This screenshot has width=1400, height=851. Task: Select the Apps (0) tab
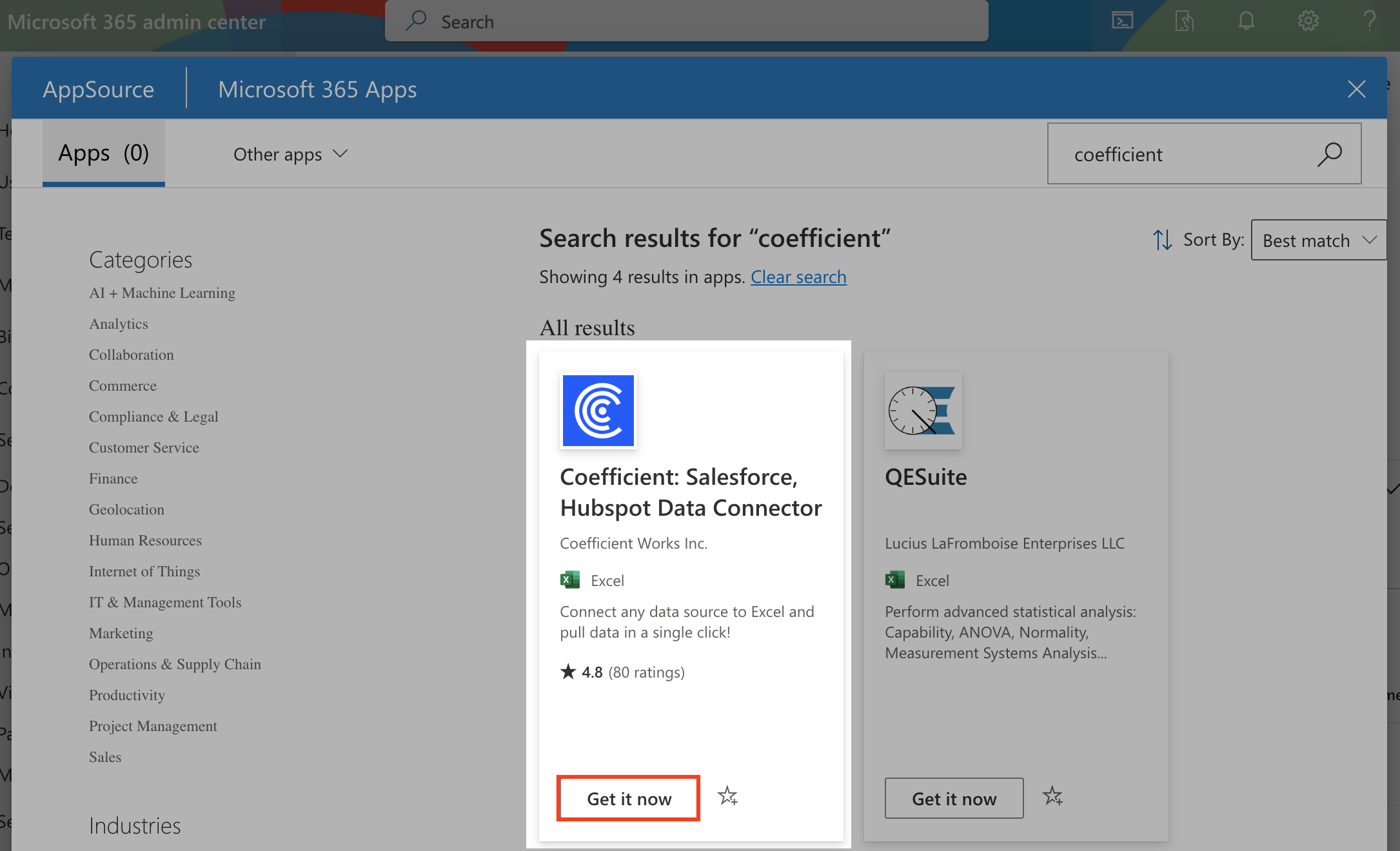pos(104,153)
